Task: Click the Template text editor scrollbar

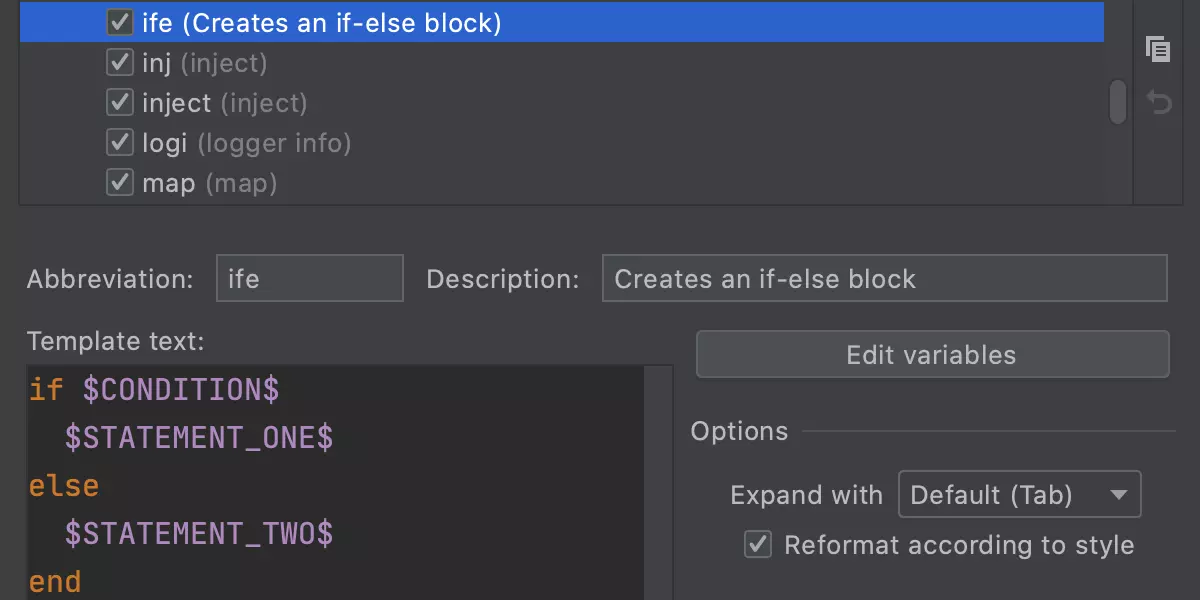Action: [658, 482]
